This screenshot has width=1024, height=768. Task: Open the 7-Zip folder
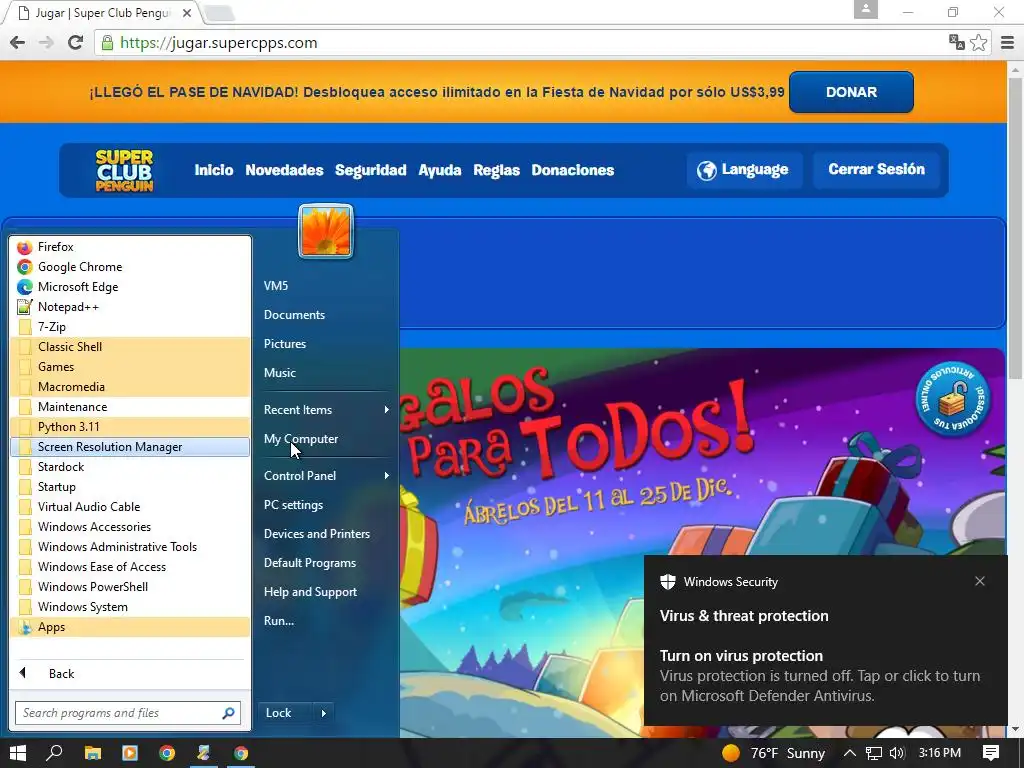[x=130, y=327]
